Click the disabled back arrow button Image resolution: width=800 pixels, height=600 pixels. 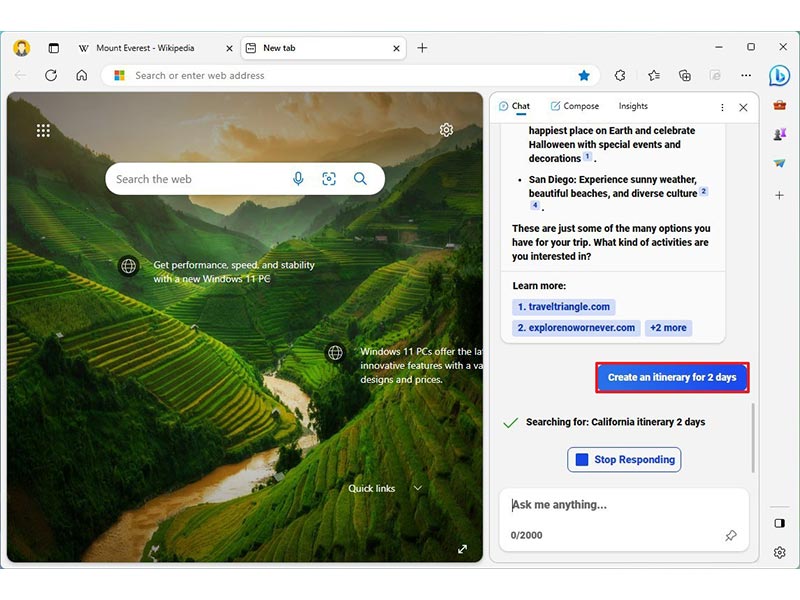coord(20,76)
